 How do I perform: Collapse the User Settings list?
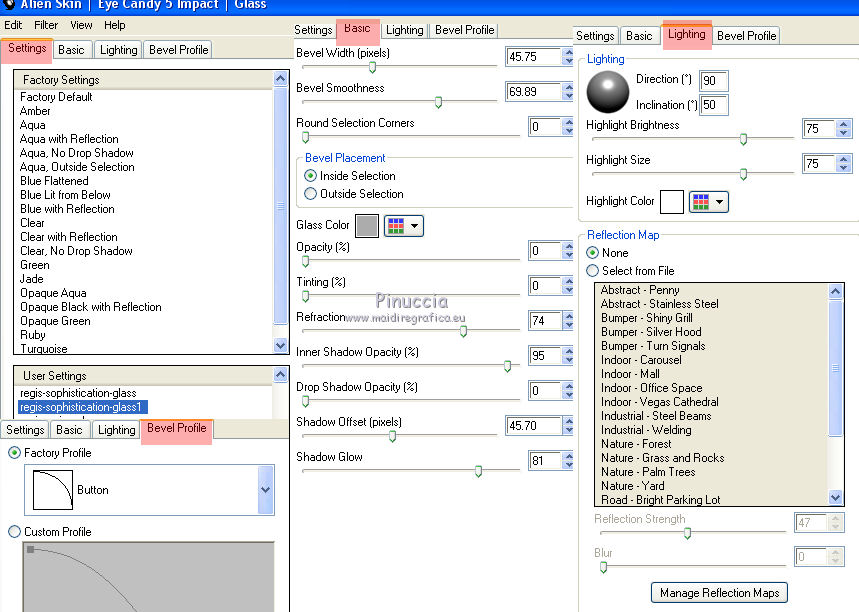pos(280,375)
